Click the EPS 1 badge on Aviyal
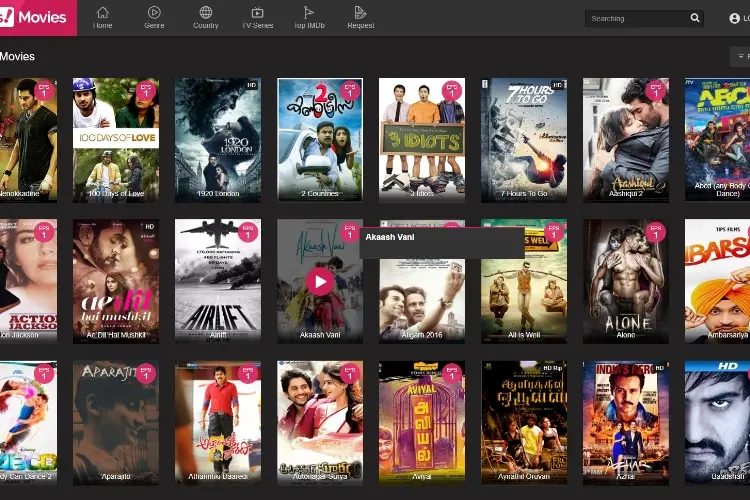750x500 pixels. [x=452, y=374]
